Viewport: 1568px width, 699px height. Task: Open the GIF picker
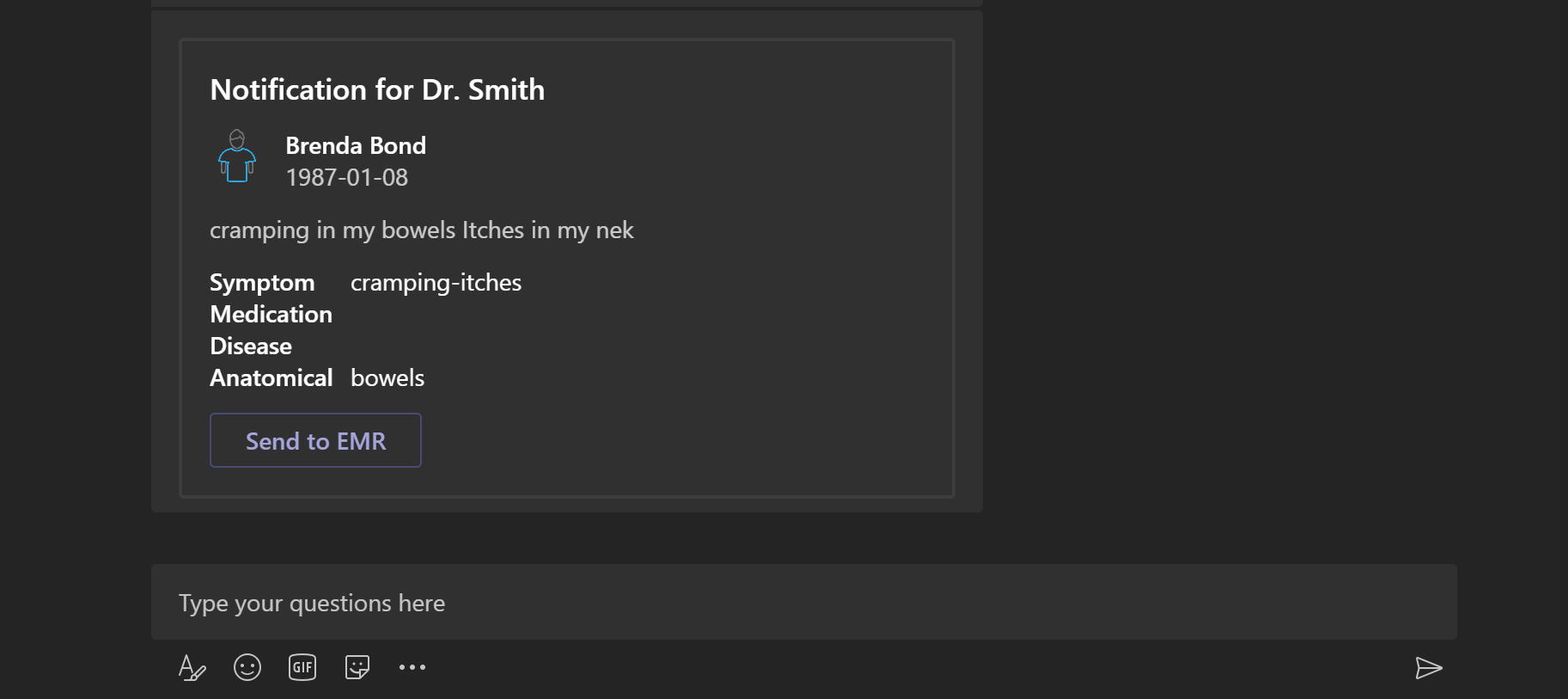302,667
